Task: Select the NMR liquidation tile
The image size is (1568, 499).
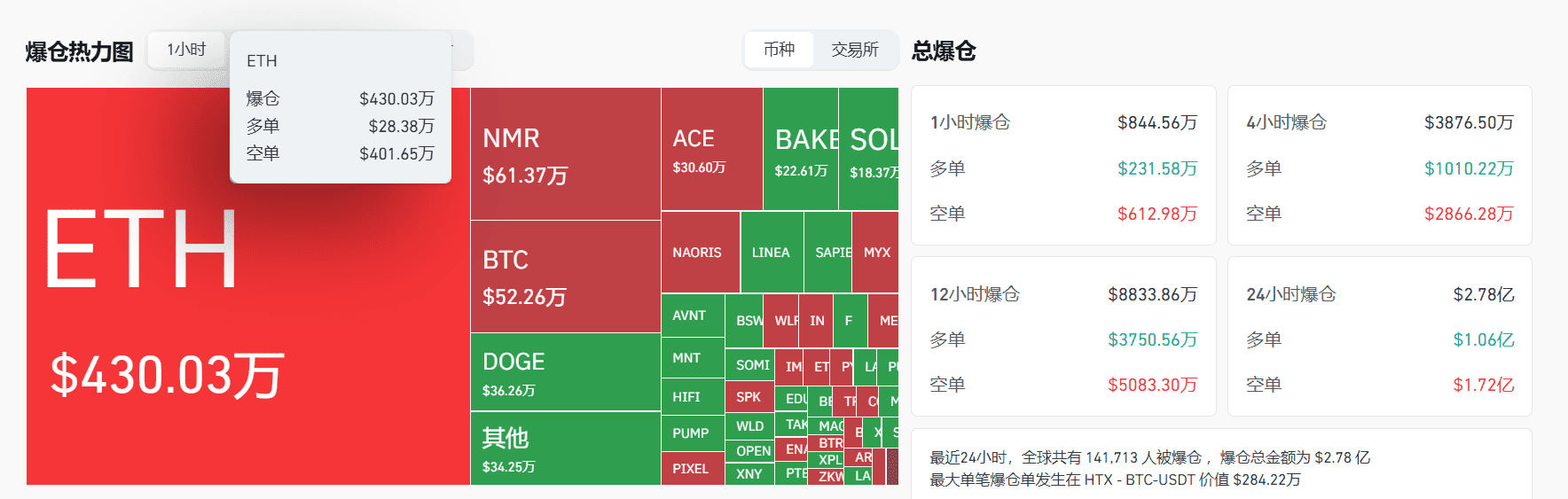Action: pyautogui.click(x=566, y=154)
